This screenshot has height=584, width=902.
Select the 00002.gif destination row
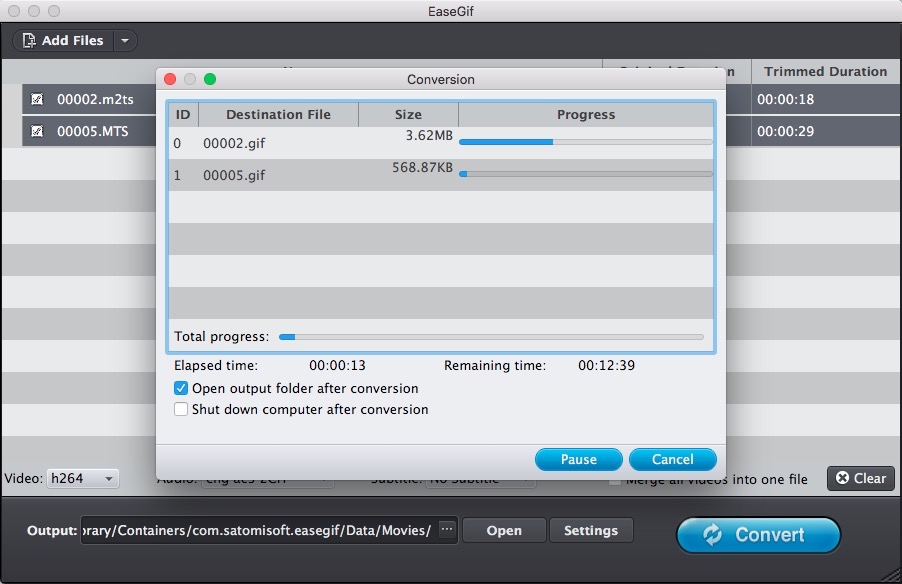click(441, 143)
